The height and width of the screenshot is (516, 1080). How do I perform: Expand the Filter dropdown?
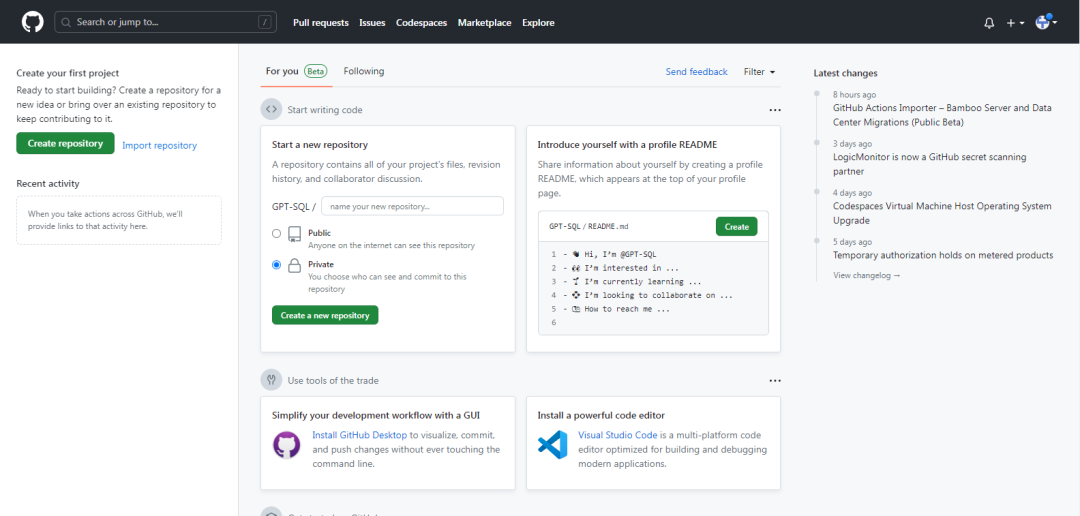coord(759,72)
